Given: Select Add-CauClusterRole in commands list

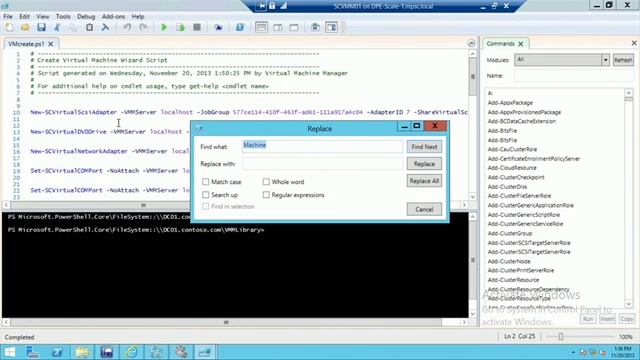Looking at the screenshot, I should [512, 149].
